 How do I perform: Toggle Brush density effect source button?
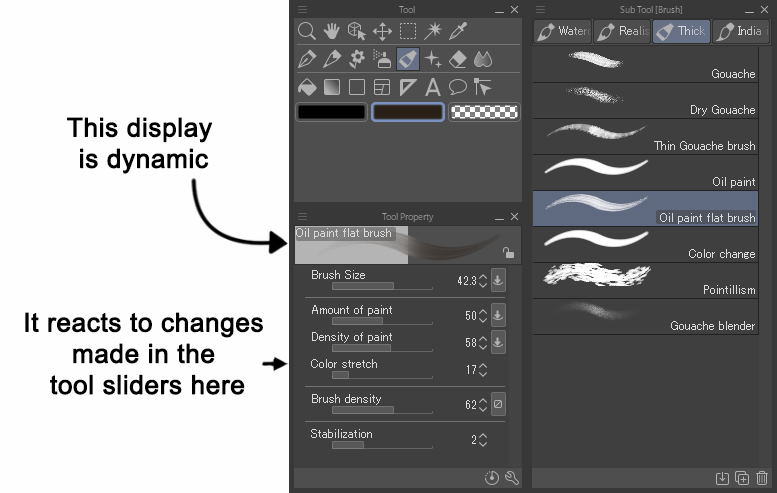(498, 405)
